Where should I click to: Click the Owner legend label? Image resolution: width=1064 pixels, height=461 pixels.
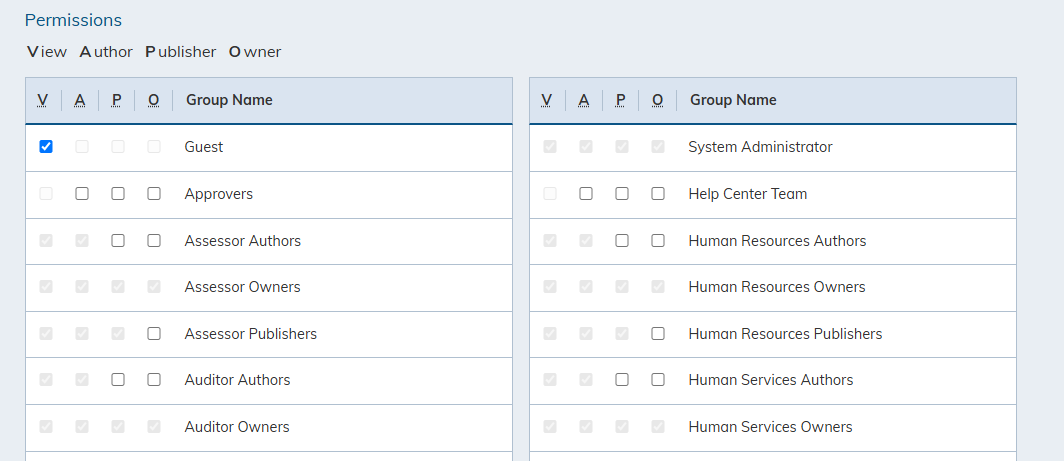pyautogui.click(x=254, y=52)
